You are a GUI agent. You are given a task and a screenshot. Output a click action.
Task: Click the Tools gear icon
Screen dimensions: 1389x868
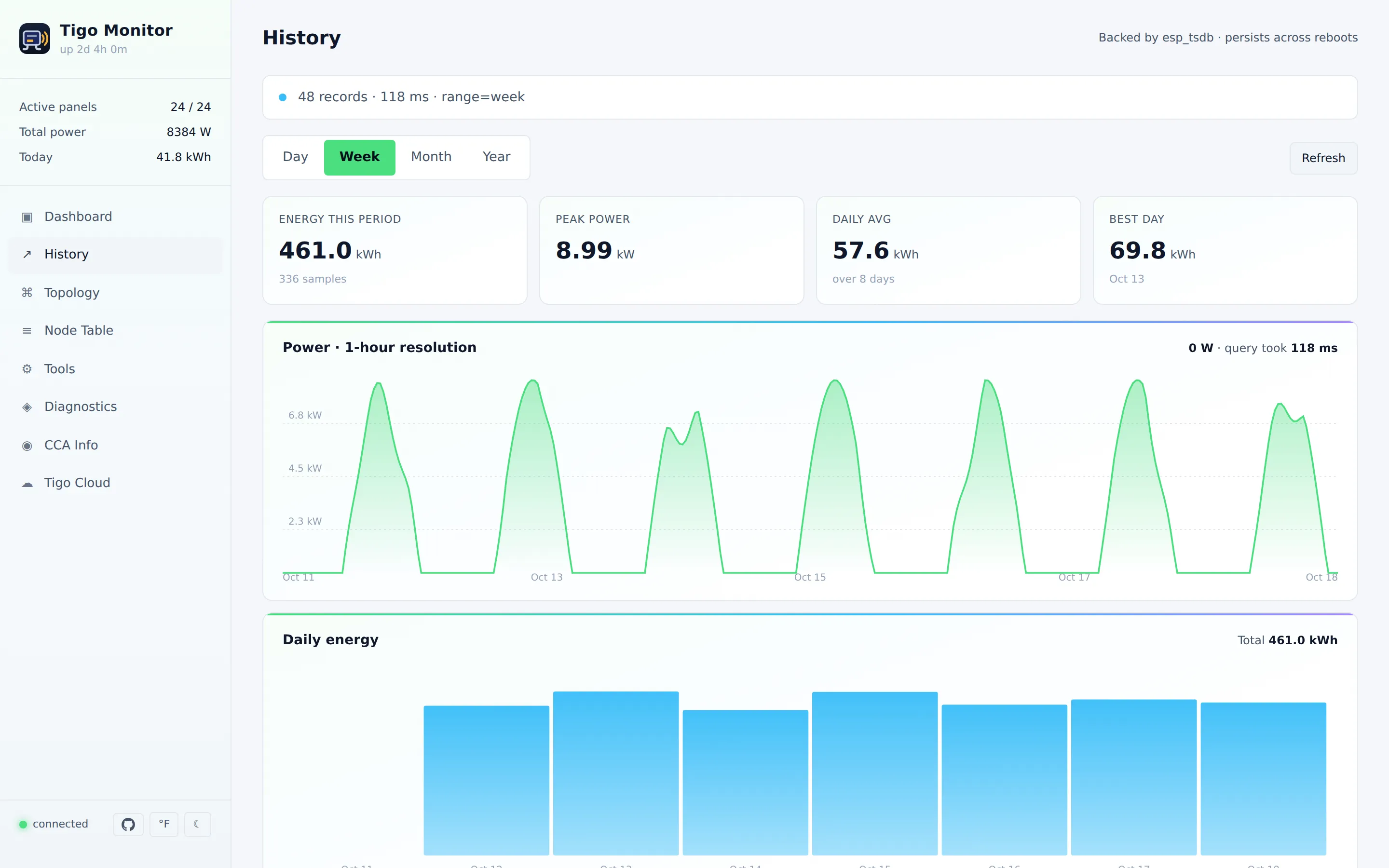tap(27, 369)
